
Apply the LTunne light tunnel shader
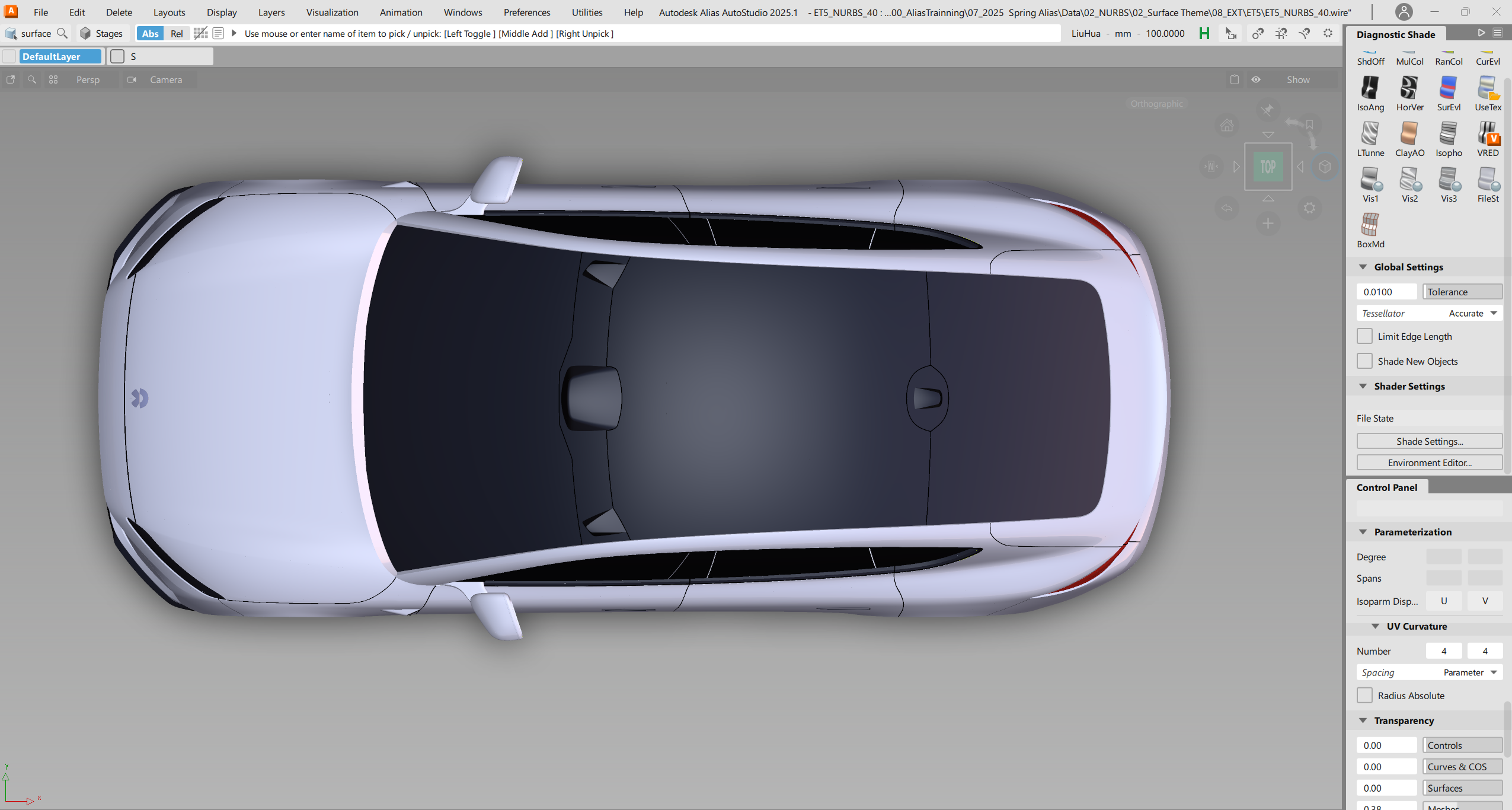coord(1370,134)
